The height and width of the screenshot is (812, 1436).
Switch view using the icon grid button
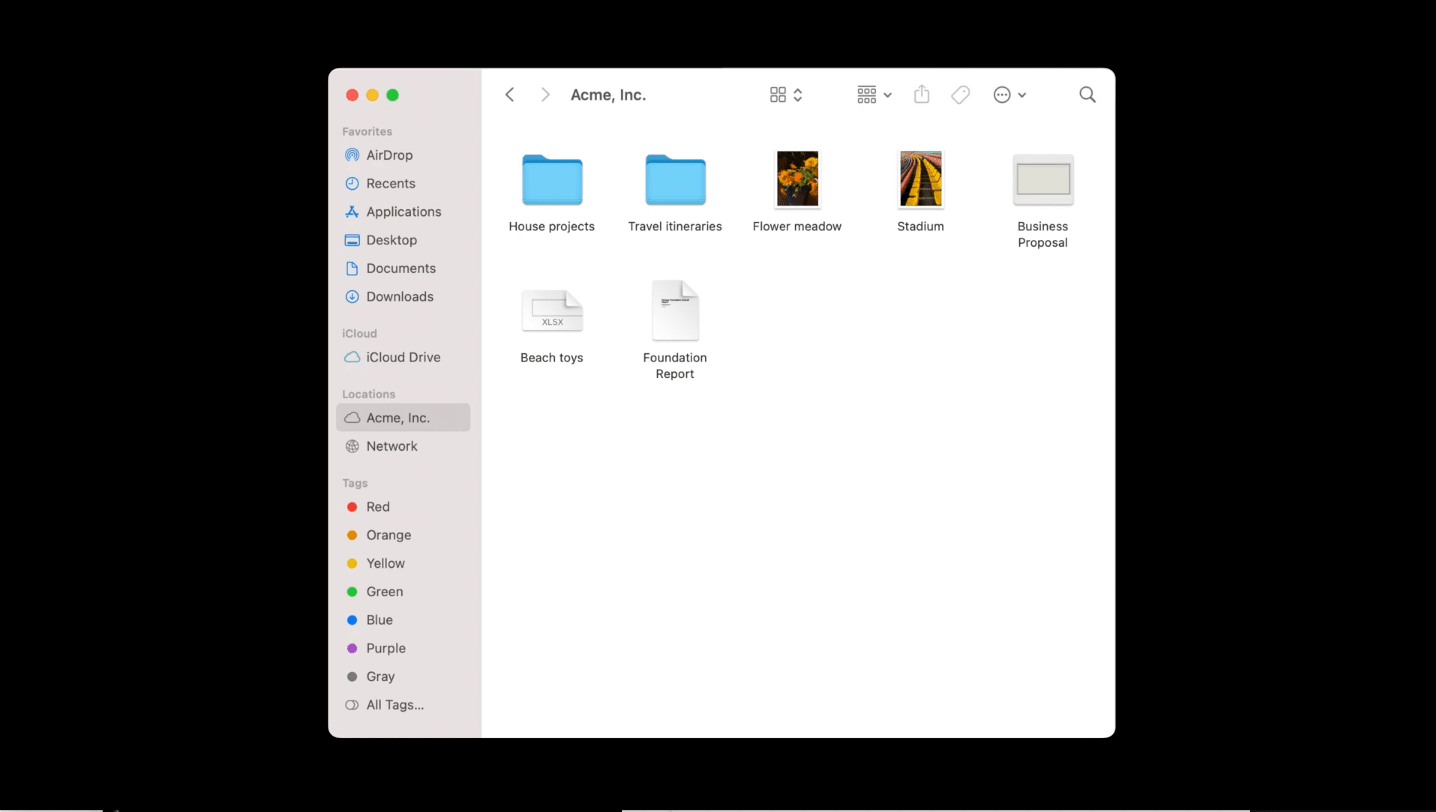(x=786, y=95)
